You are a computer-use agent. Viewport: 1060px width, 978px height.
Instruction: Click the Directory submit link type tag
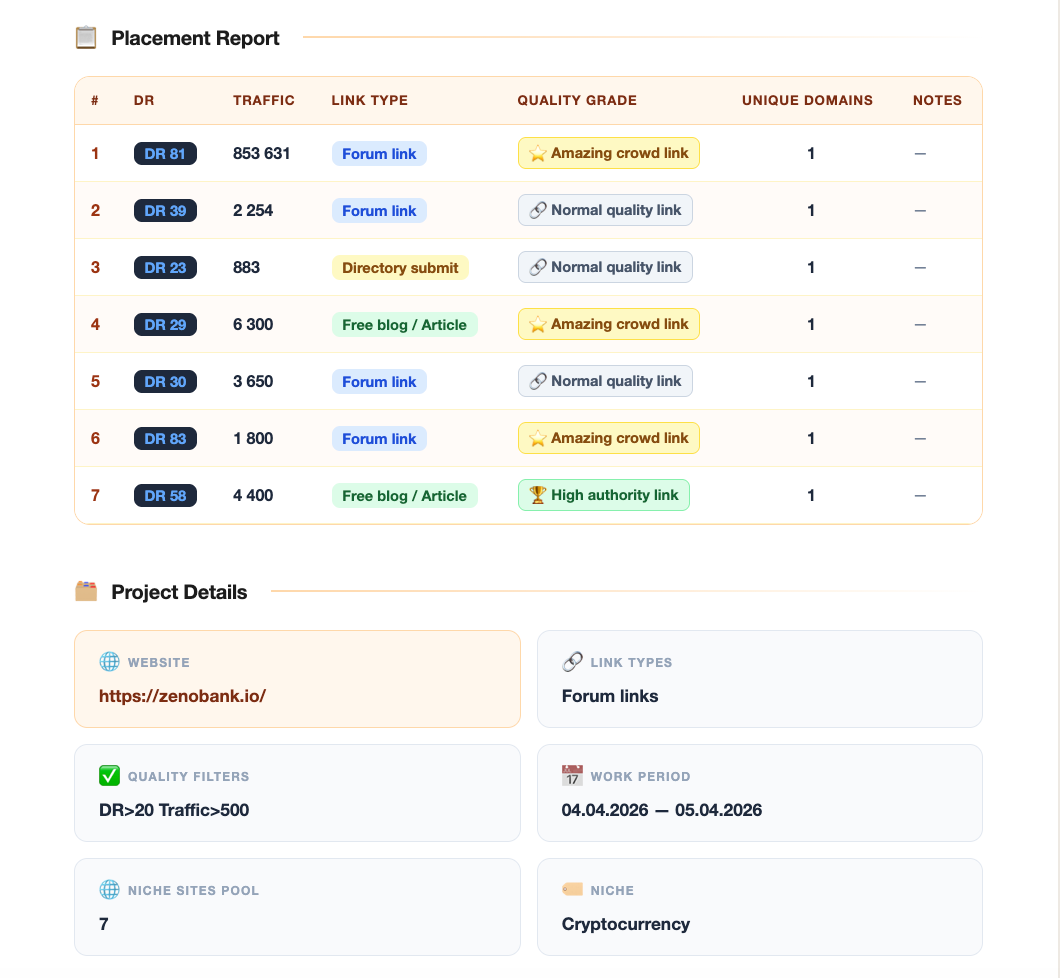400,268
